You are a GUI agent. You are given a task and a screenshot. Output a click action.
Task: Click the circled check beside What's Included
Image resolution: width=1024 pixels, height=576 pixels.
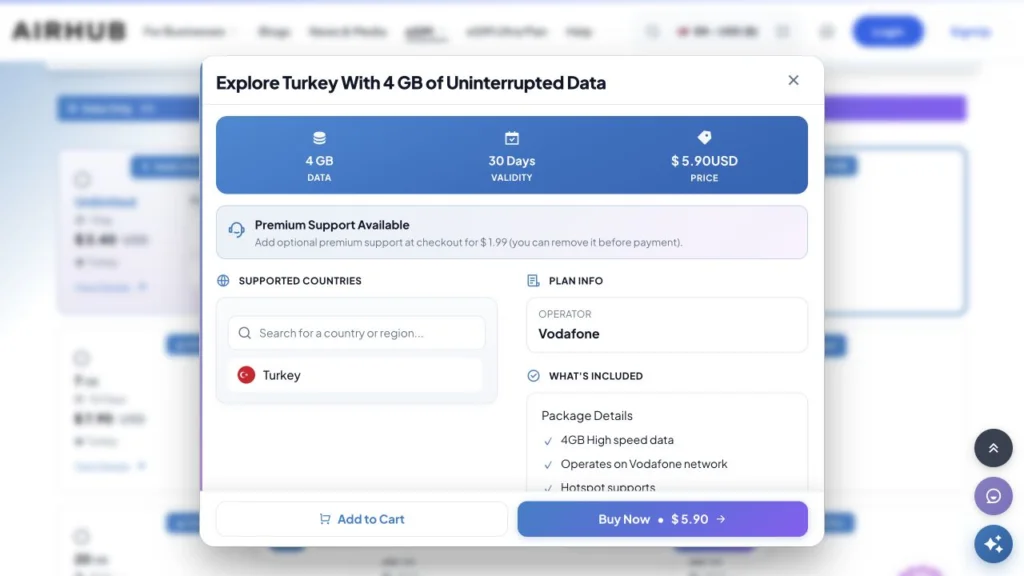(534, 376)
